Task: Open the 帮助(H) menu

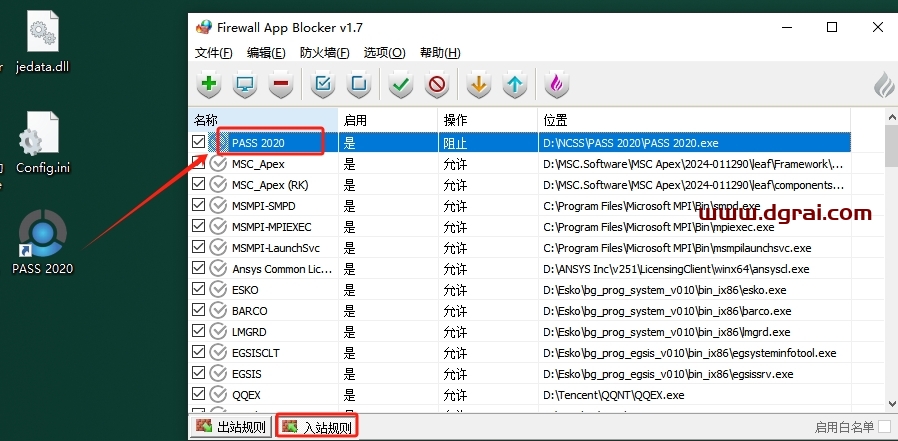Action: [440, 53]
